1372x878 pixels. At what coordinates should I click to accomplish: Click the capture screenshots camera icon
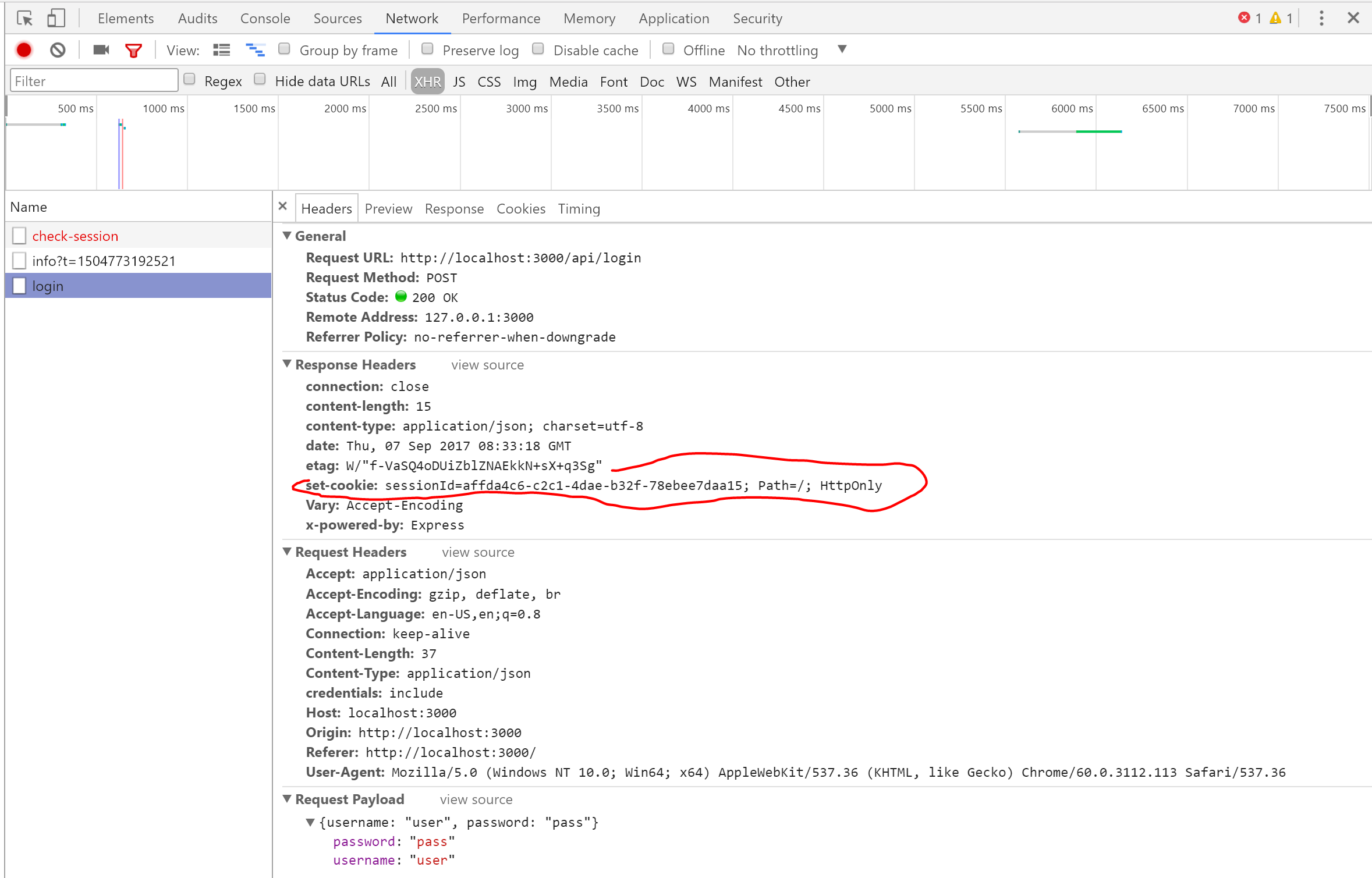tap(101, 50)
